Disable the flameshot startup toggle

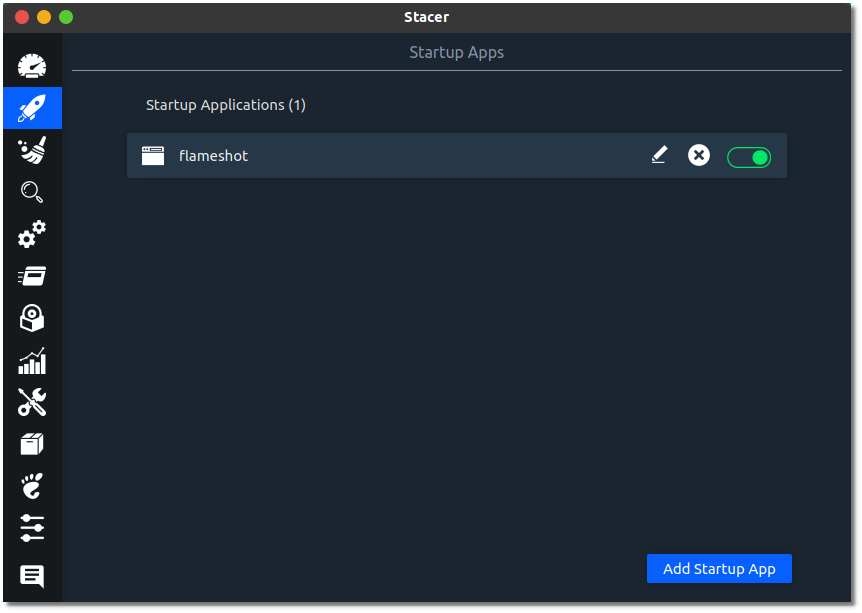coord(749,157)
